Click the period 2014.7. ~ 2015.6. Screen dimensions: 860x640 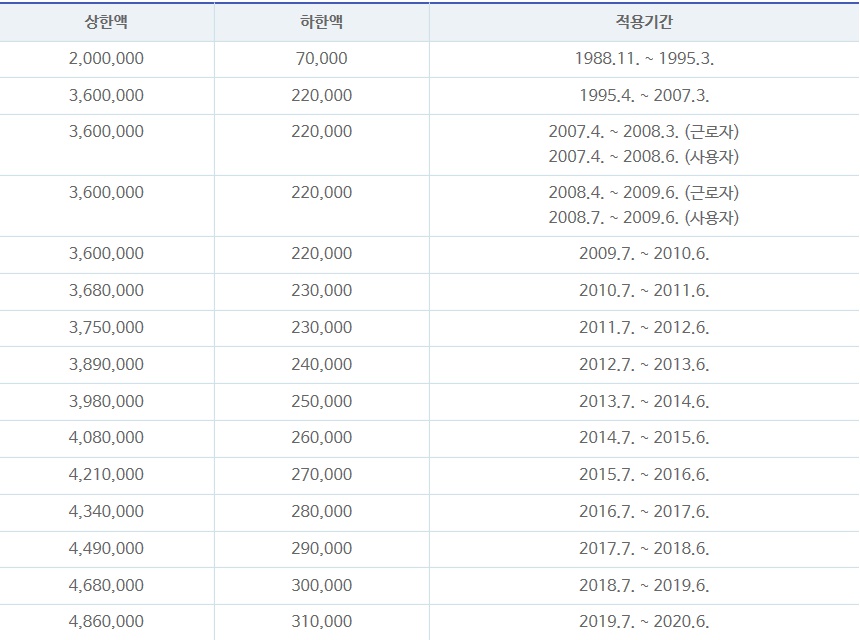(x=644, y=438)
